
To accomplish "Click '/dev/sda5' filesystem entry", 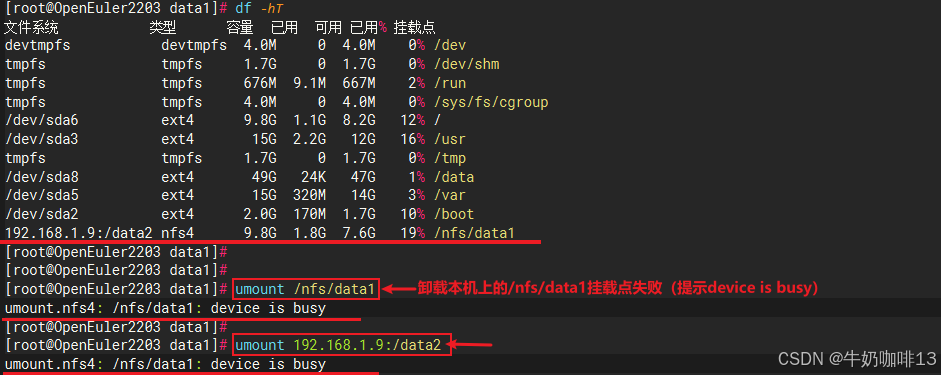I will click(x=41, y=196).
